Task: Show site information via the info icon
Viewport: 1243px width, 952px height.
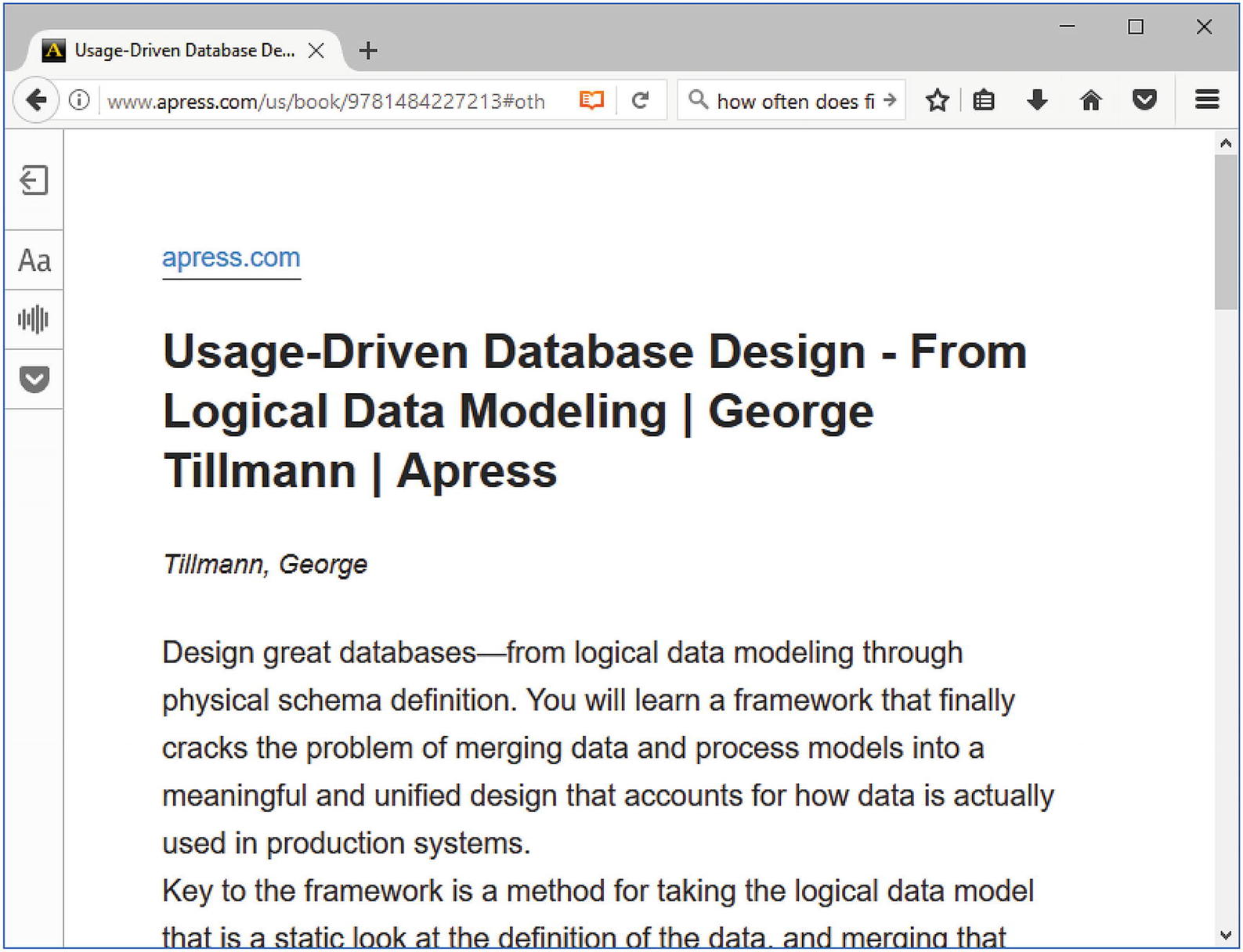Action: (79, 100)
